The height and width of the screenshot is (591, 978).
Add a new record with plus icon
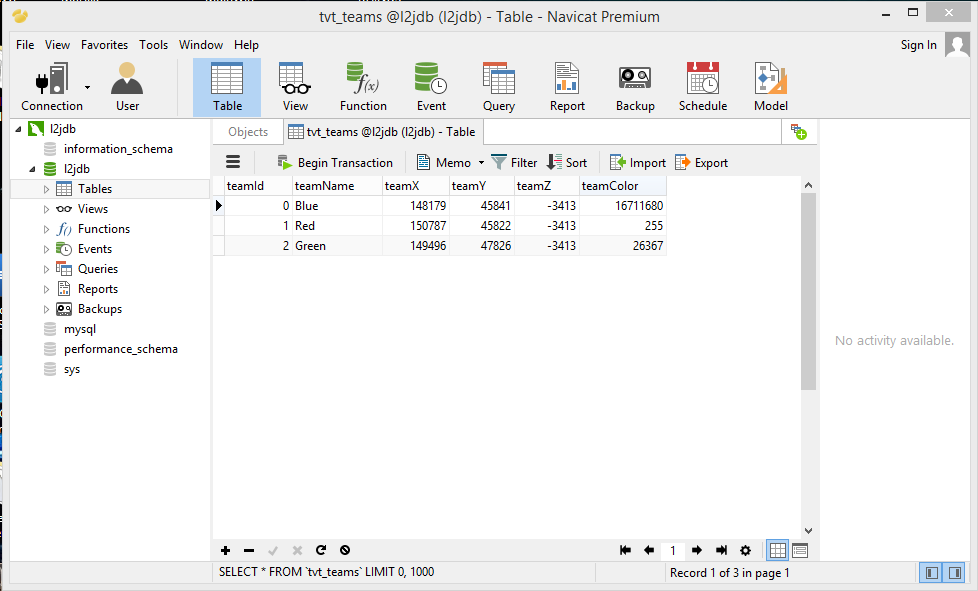pyautogui.click(x=225, y=550)
